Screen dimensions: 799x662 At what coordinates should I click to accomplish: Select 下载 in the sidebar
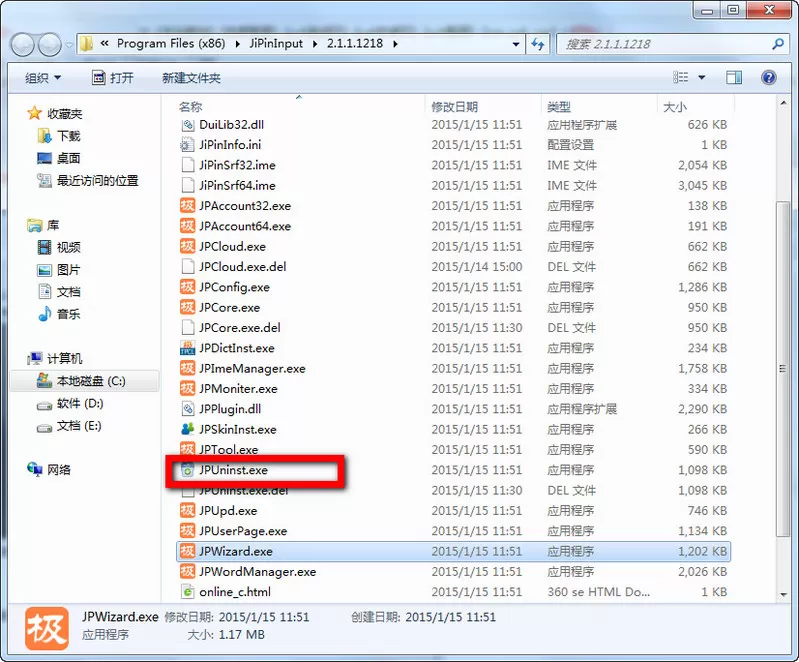coord(68,136)
